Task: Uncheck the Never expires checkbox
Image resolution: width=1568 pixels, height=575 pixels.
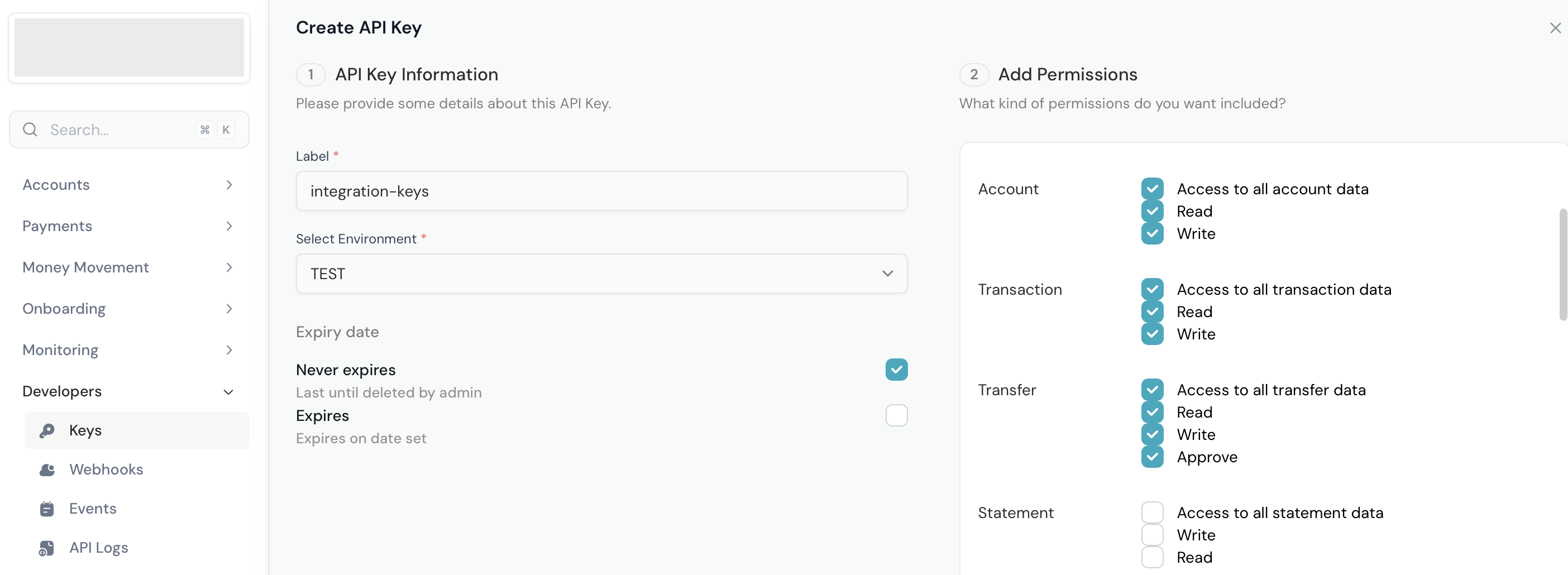Action: (896, 370)
